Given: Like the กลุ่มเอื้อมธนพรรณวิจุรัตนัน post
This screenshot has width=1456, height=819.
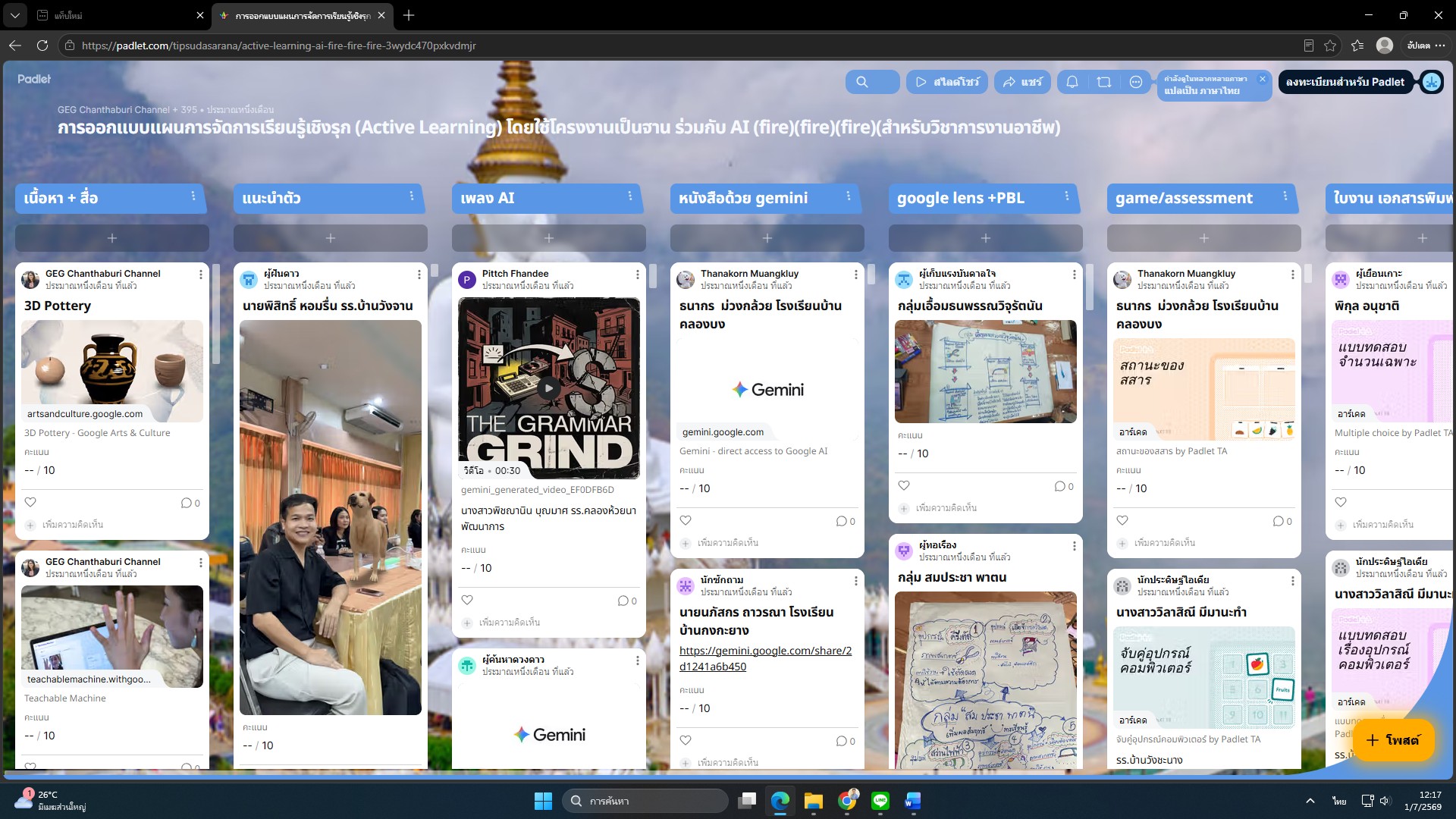Looking at the screenshot, I should pos(904,485).
